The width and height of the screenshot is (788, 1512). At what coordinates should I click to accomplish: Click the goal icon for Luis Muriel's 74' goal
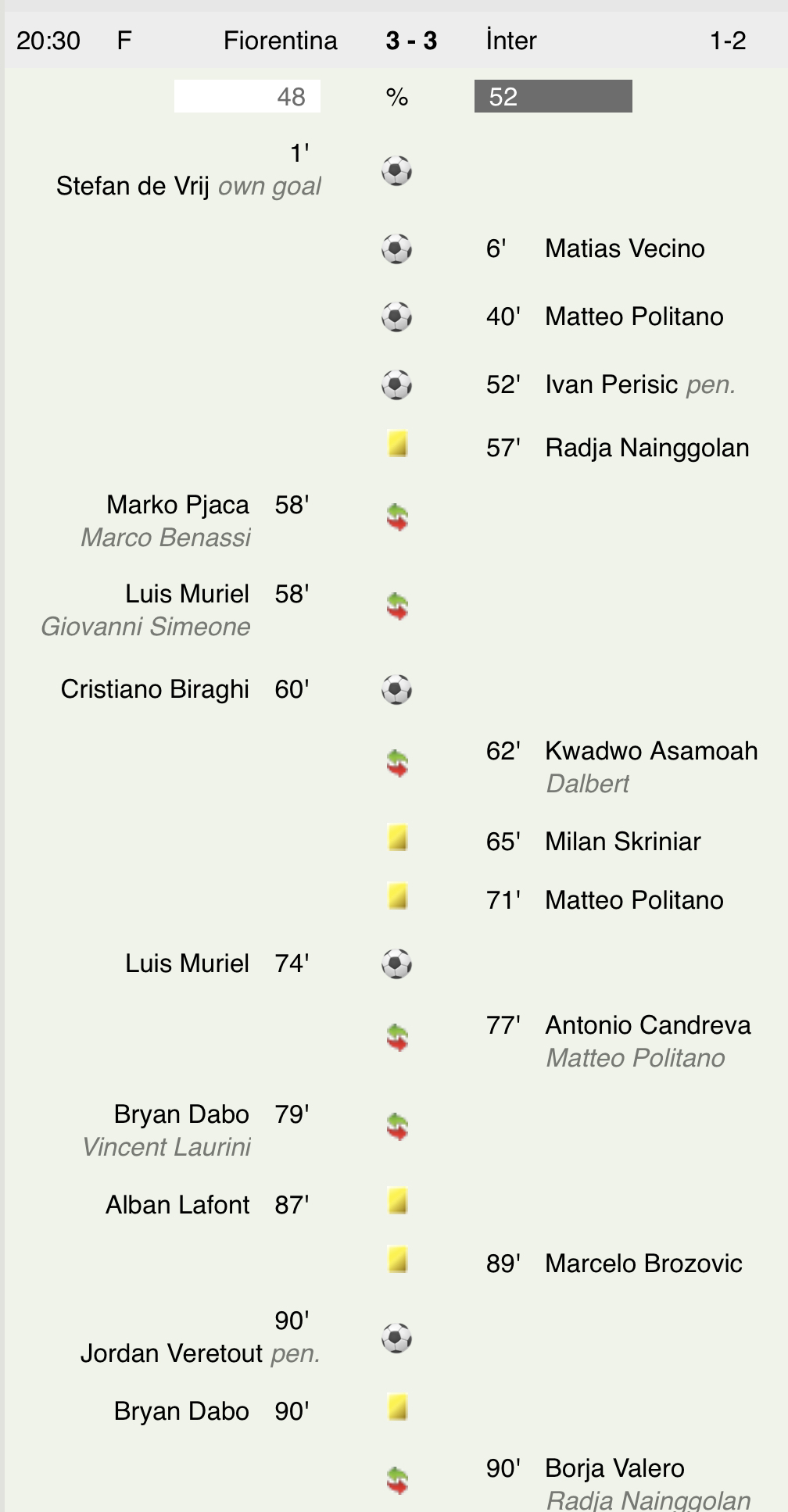(x=396, y=964)
